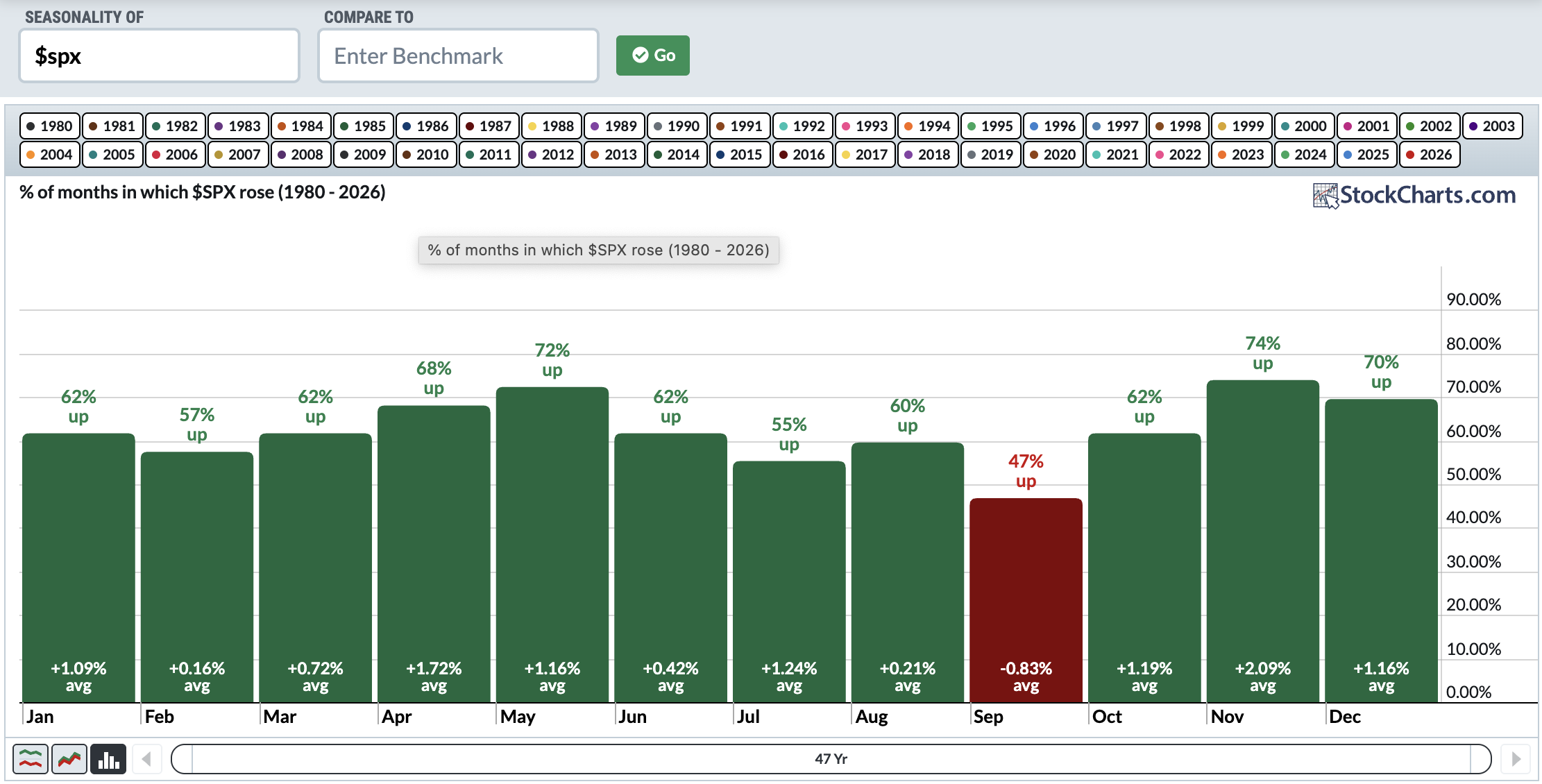Toggle the 1987 year series
The height and width of the screenshot is (784, 1542).
point(489,126)
